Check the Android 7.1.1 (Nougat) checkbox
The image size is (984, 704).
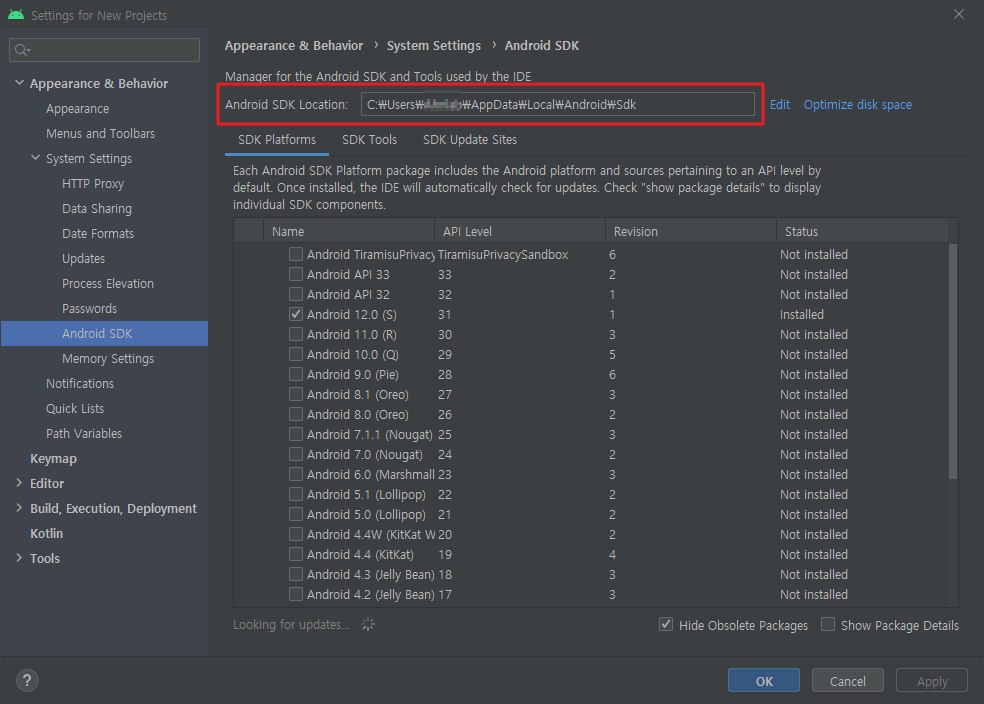[296, 434]
